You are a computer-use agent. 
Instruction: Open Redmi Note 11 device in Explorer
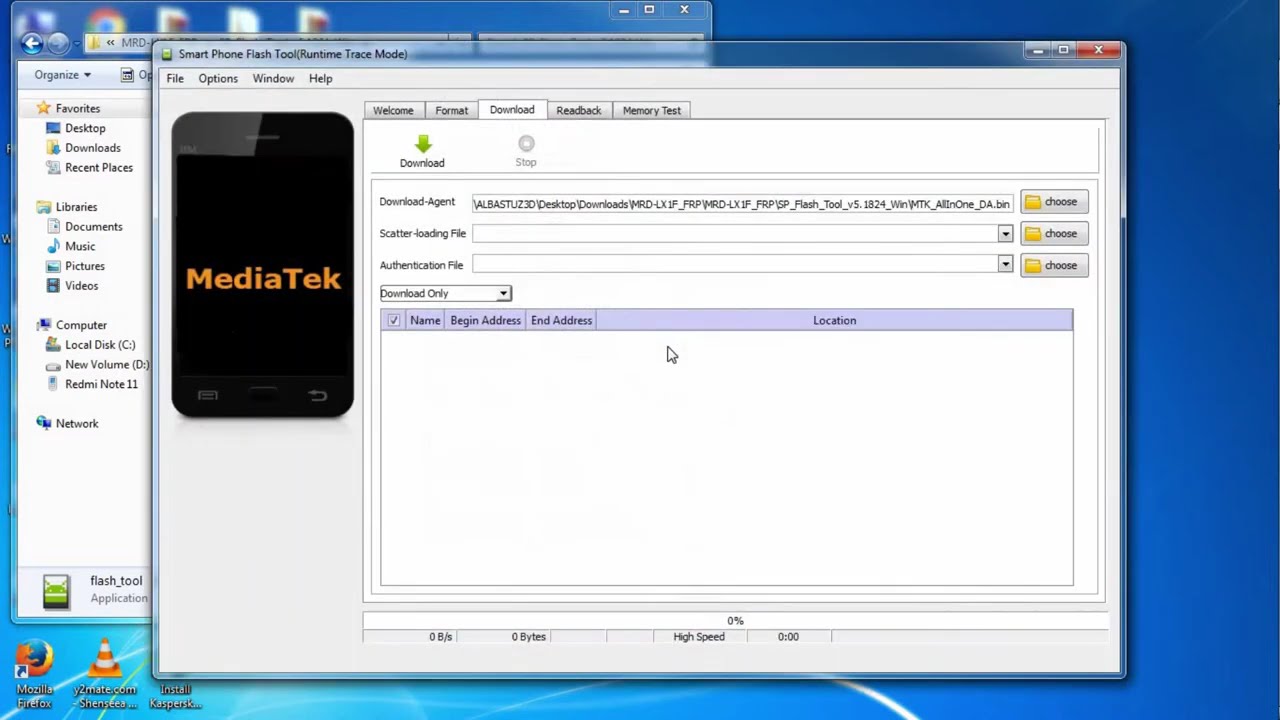point(101,384)
